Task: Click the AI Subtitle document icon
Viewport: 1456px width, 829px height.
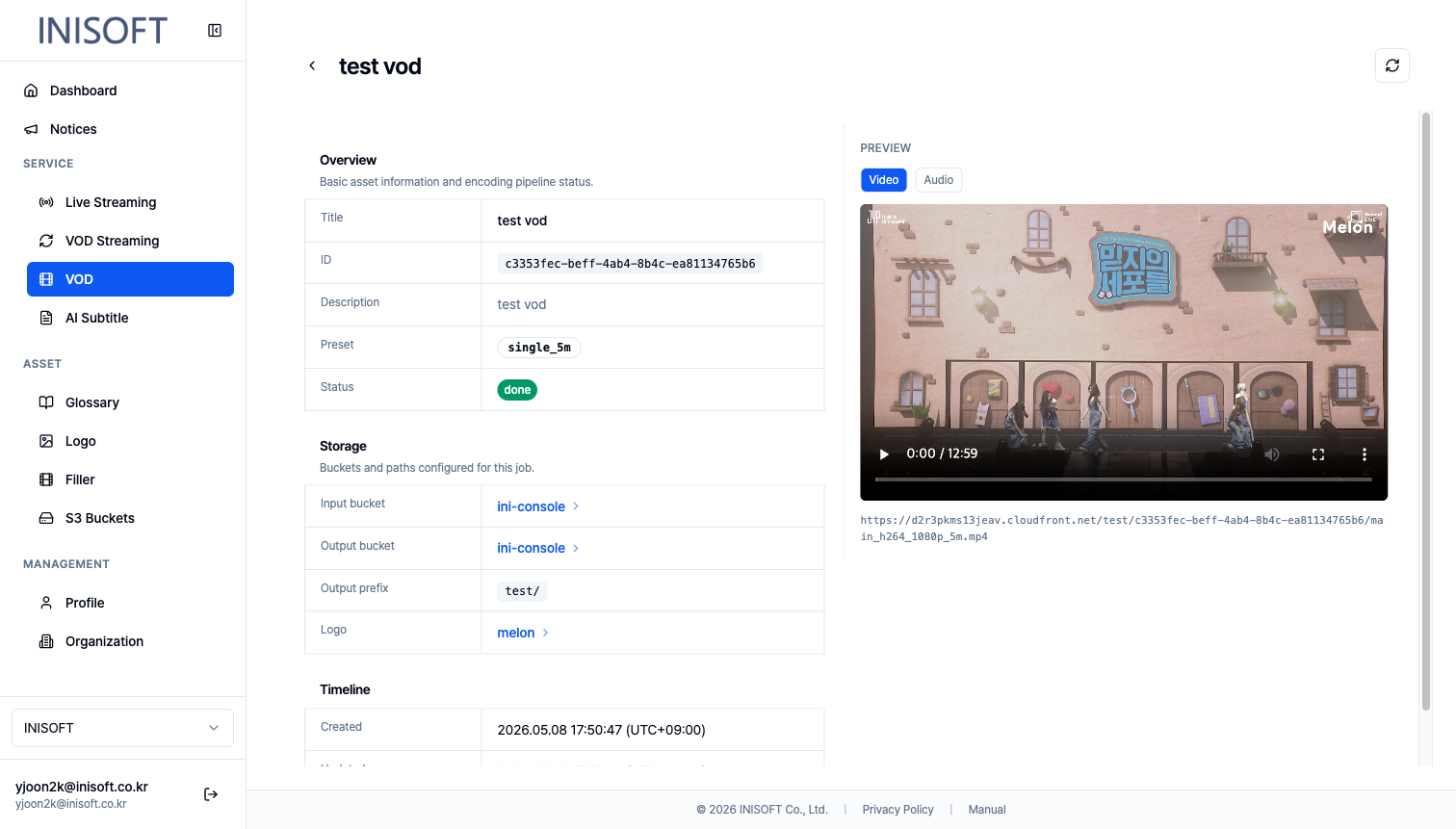Action: [x=46, y=318]
